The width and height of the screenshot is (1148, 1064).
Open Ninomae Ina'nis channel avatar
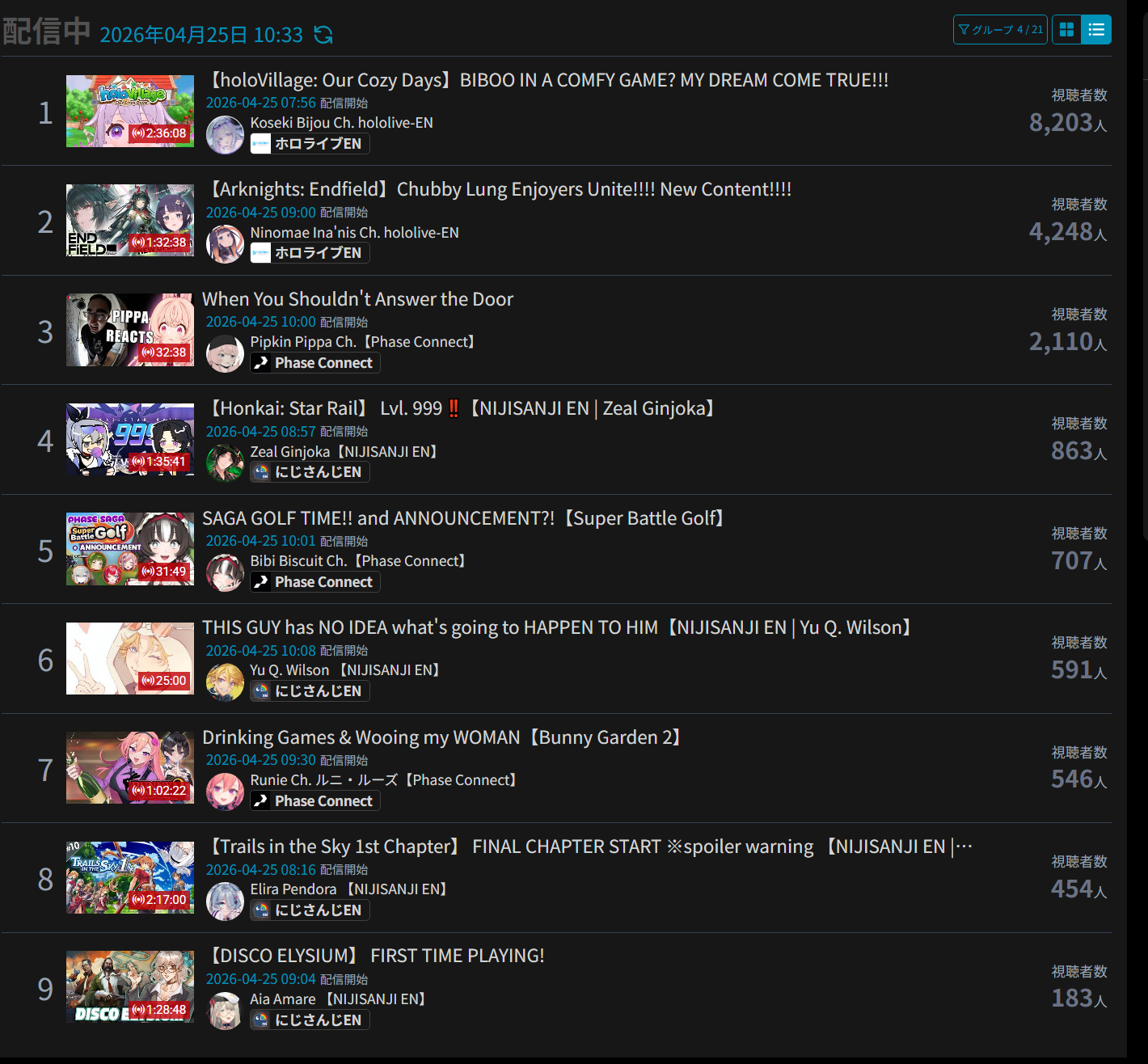click(225, 244)
